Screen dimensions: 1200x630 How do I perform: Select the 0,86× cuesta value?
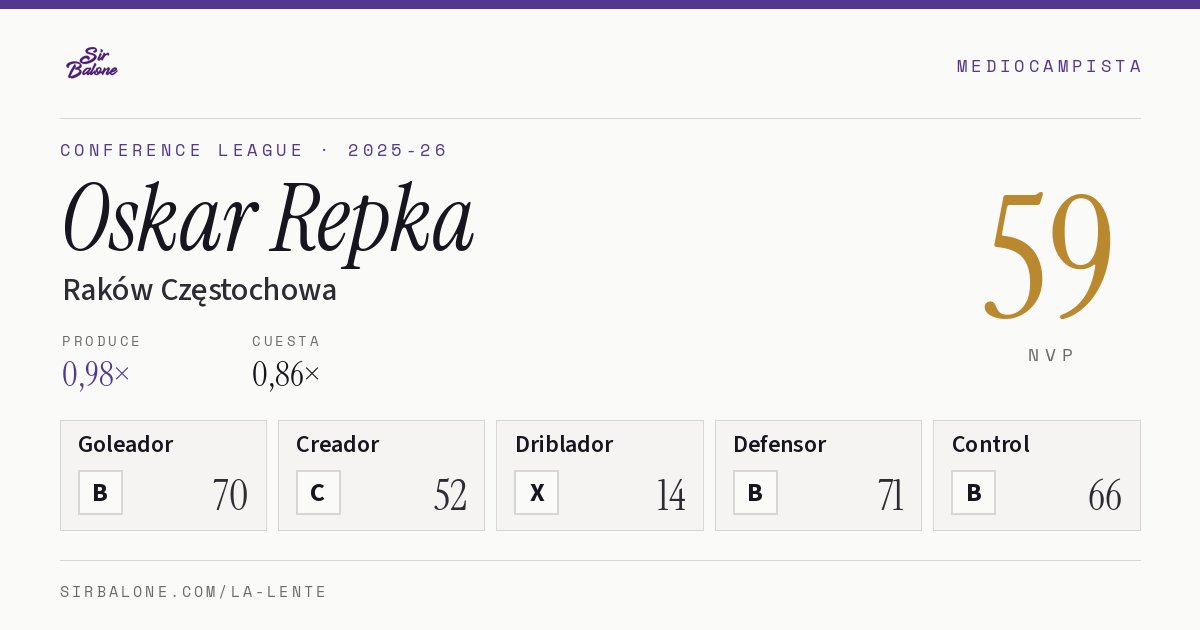click(x=286, y=374)
